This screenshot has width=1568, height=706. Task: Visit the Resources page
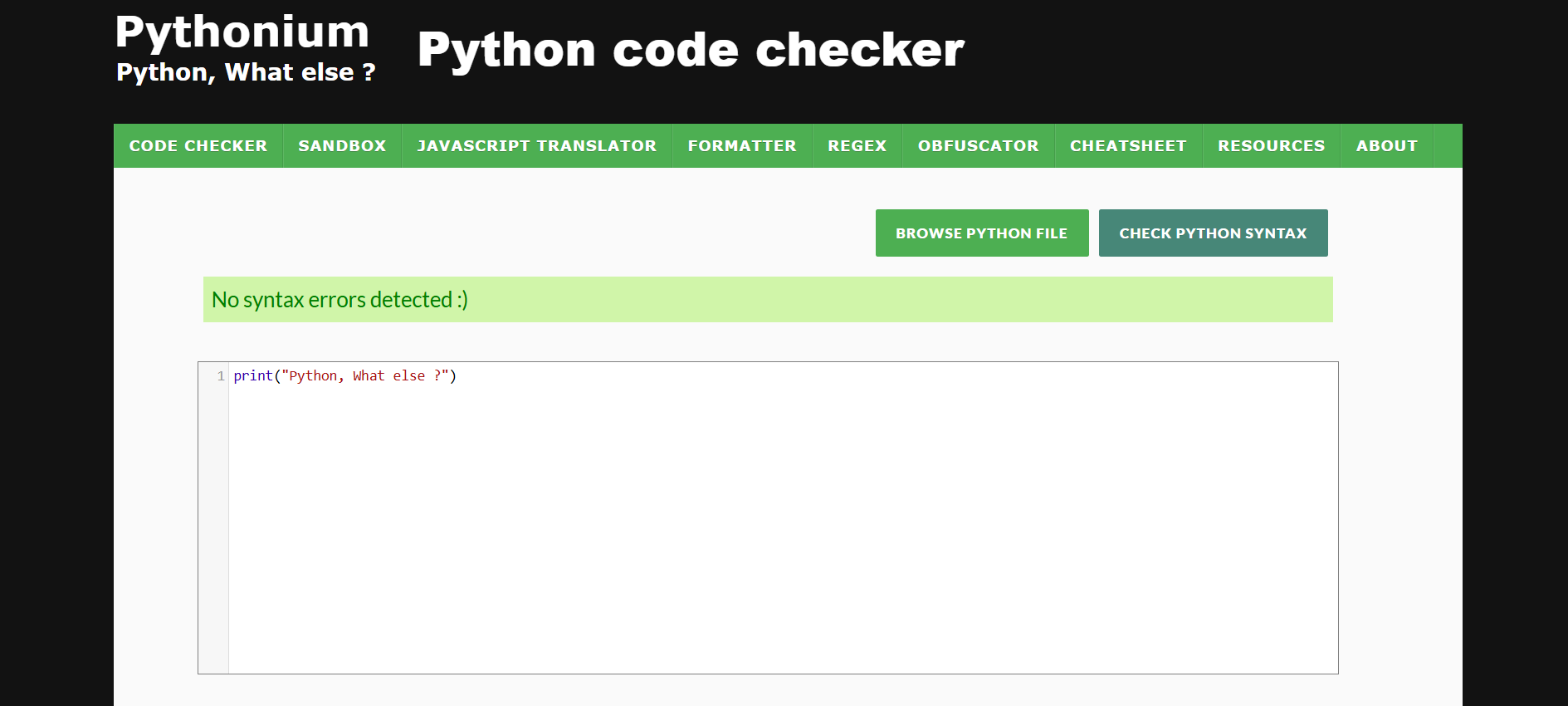click(1272, 146)
